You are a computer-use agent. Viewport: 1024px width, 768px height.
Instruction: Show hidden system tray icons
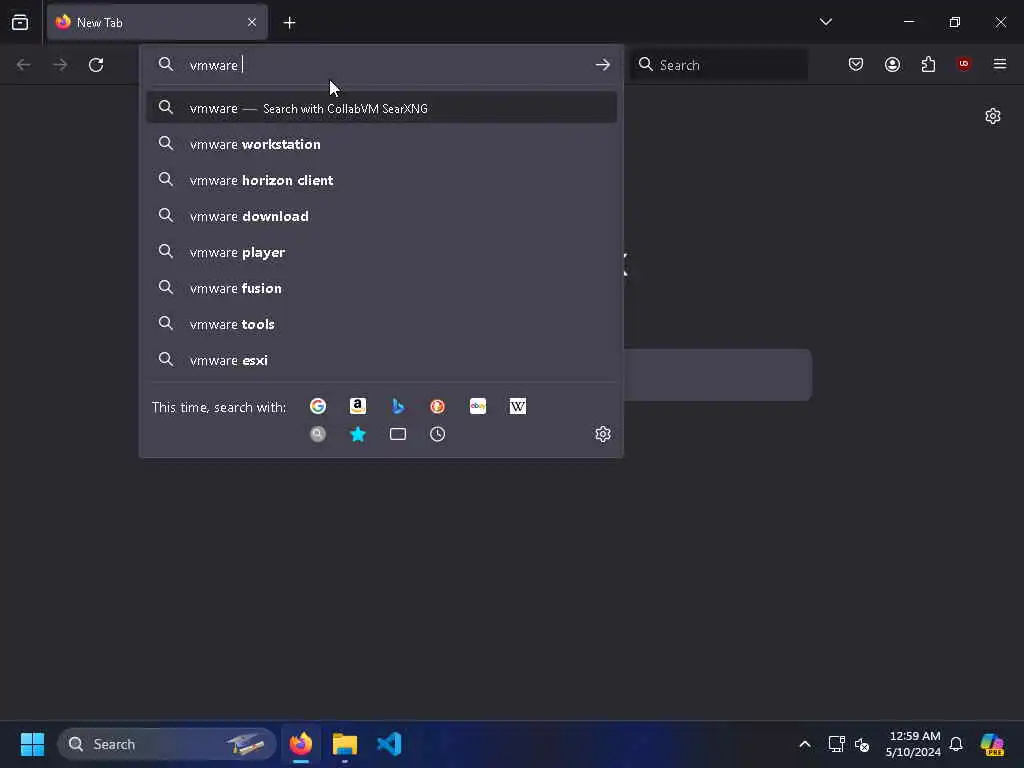(x=805, y=744)
